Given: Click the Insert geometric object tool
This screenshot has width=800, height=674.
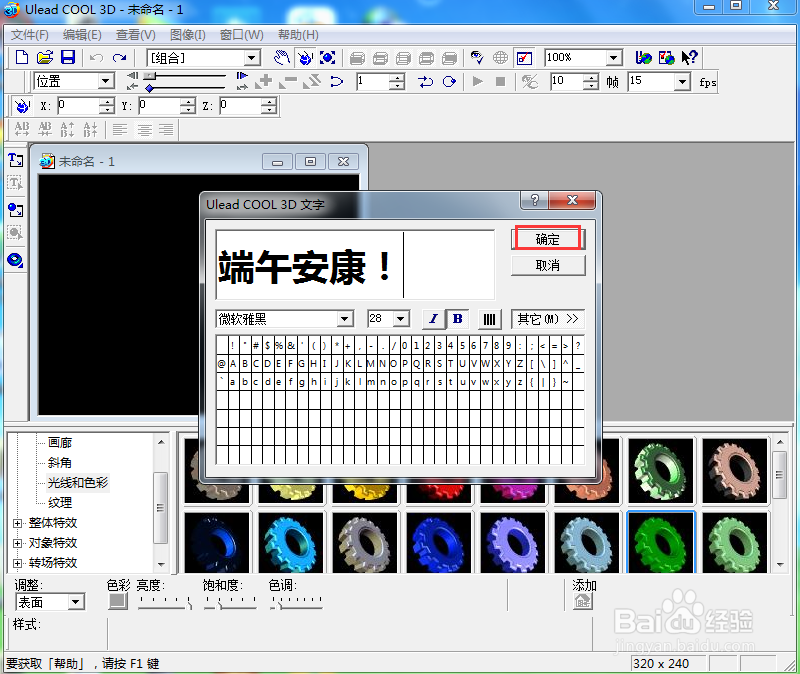Looking at the screenshot, I should coord(15,260).
